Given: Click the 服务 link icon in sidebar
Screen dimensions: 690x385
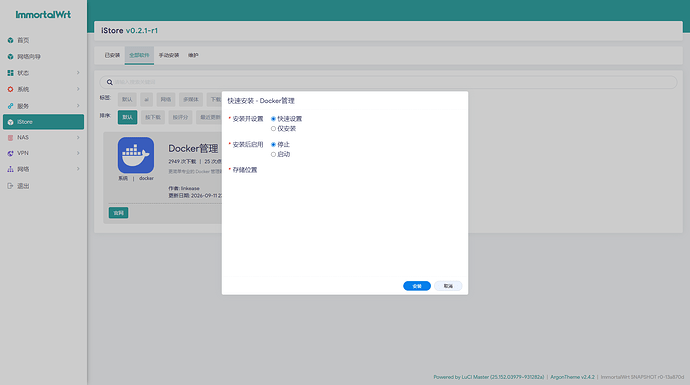Looking at the screenshot, I should (x=10, y=106).
